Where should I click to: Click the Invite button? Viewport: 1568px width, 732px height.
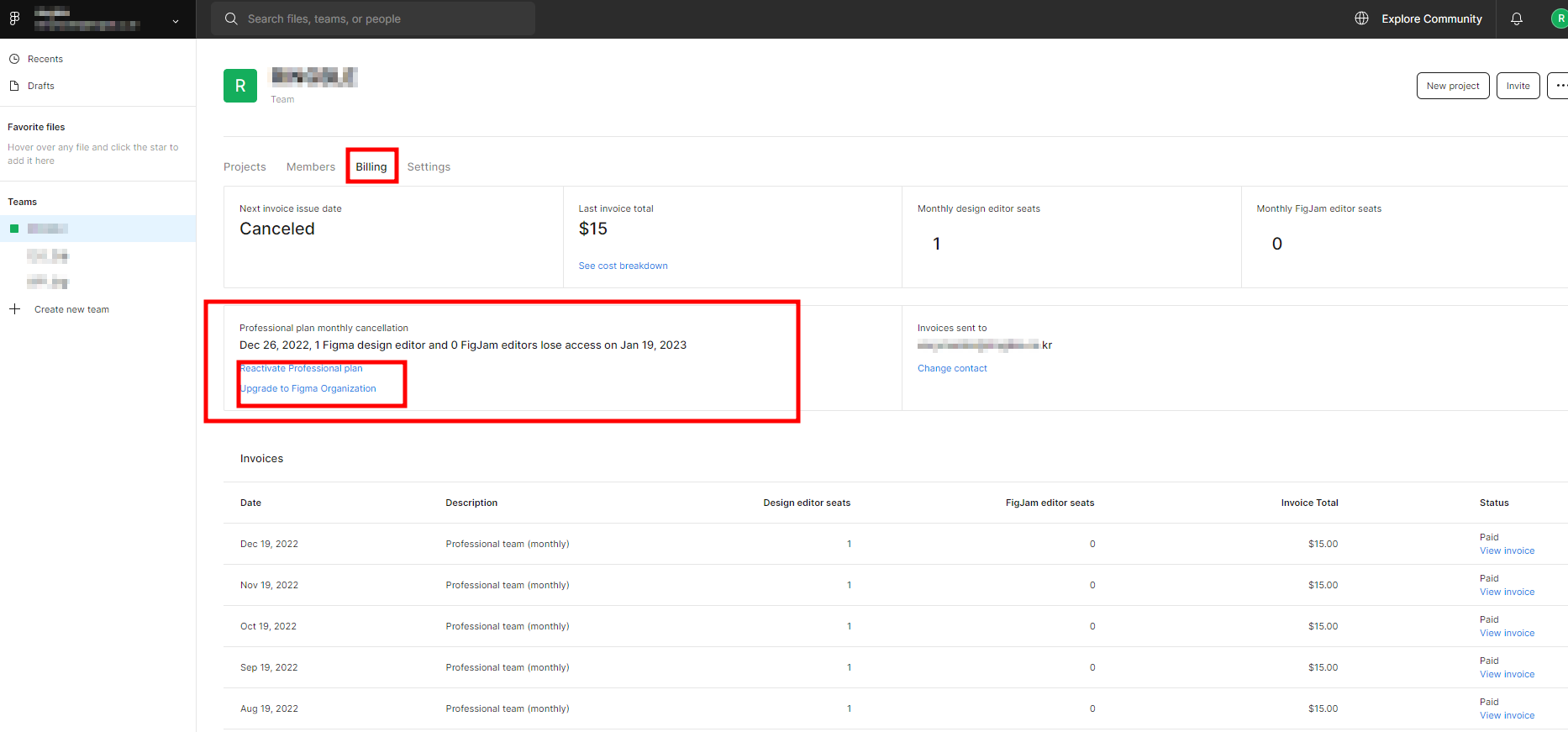pos(1518,86)
